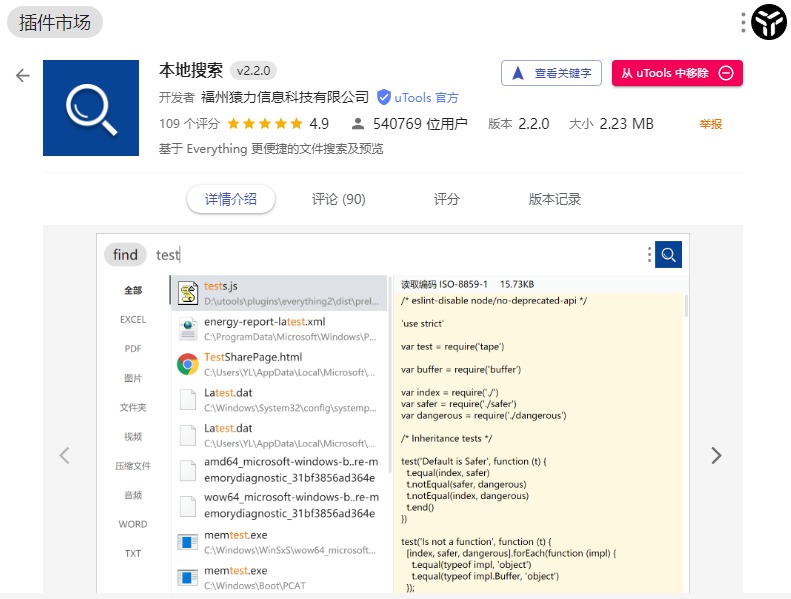Click the uTools 官方 verified badge

coord(418,97)
